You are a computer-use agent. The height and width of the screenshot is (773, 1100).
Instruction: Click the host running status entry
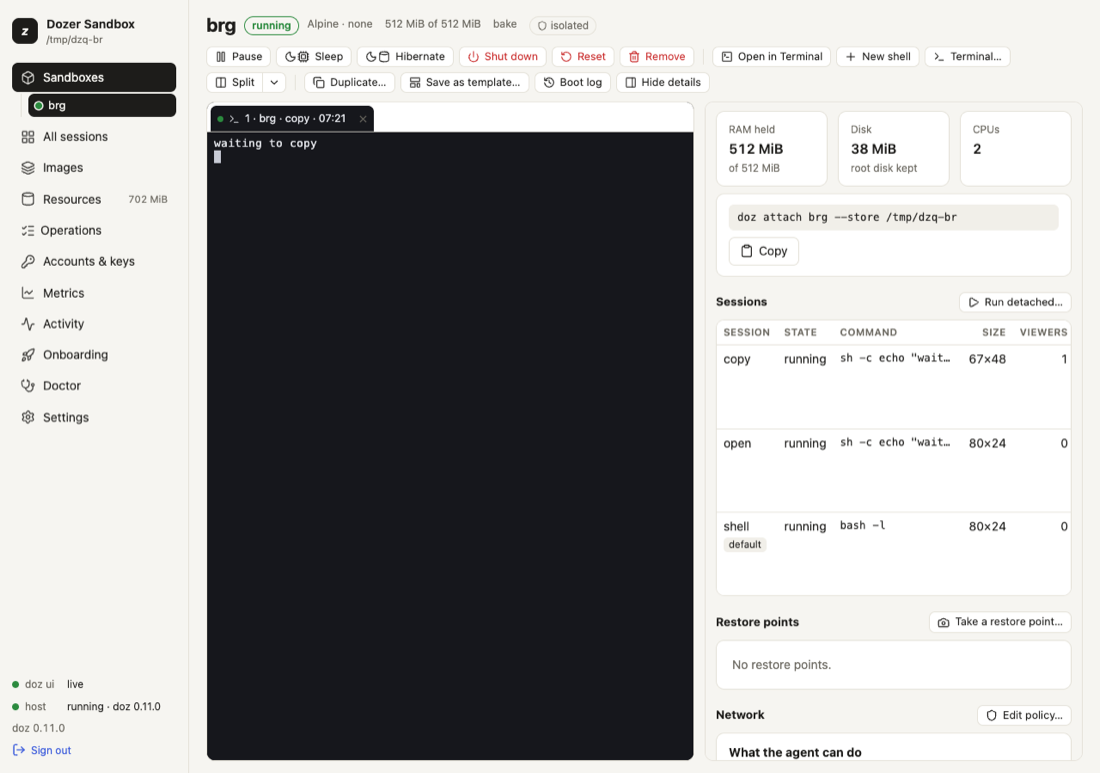tap(86, 706)
